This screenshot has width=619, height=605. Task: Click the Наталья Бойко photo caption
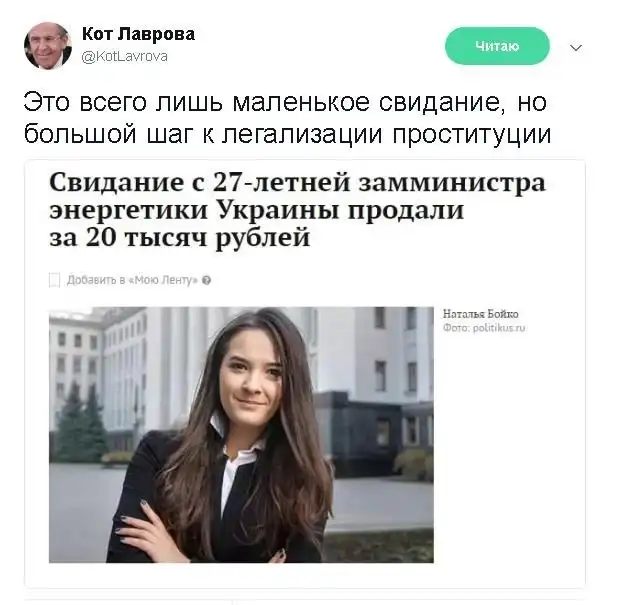click(480, 314)
